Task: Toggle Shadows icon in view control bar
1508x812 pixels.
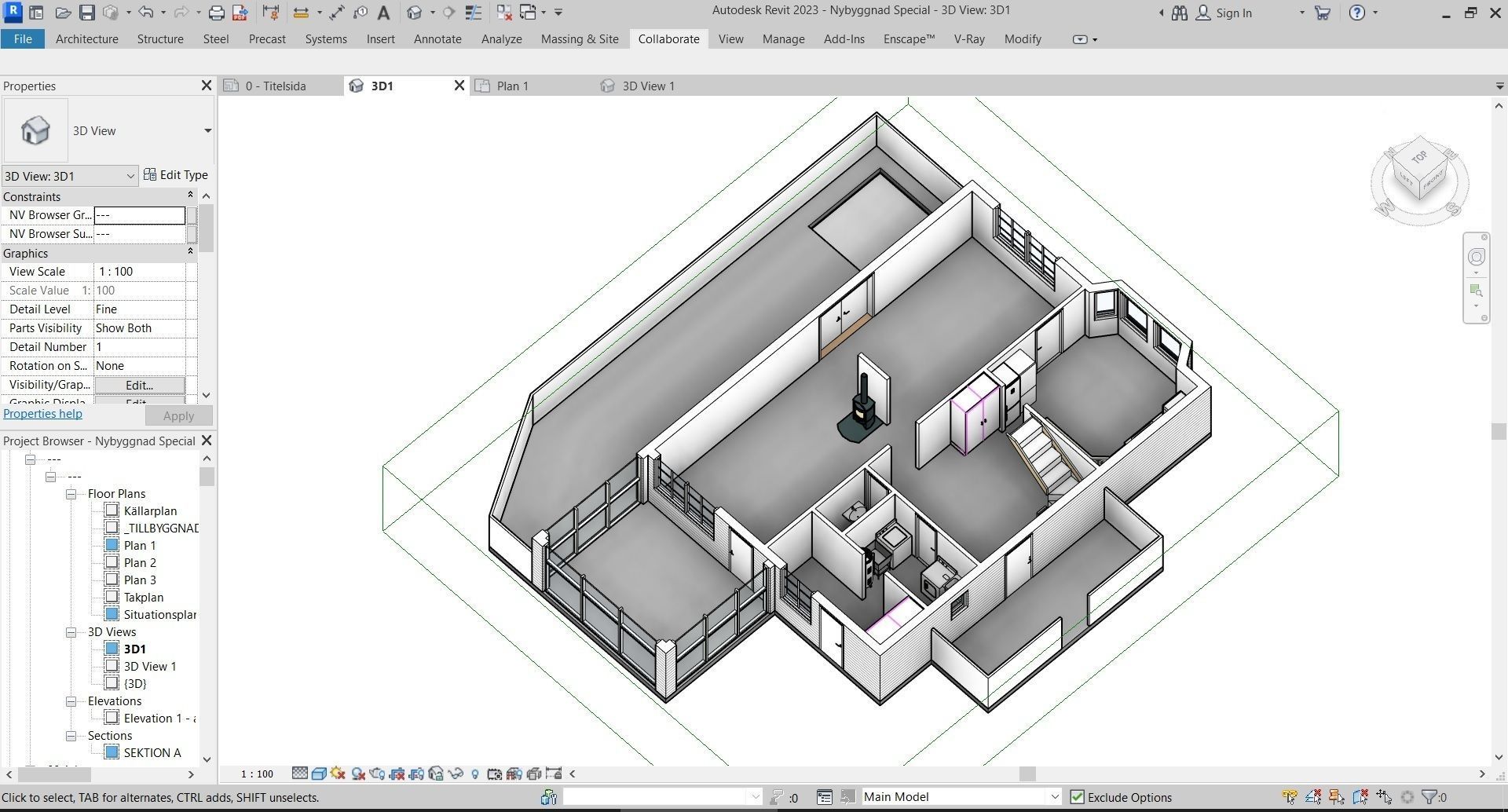Action: (x=358, y=774)
